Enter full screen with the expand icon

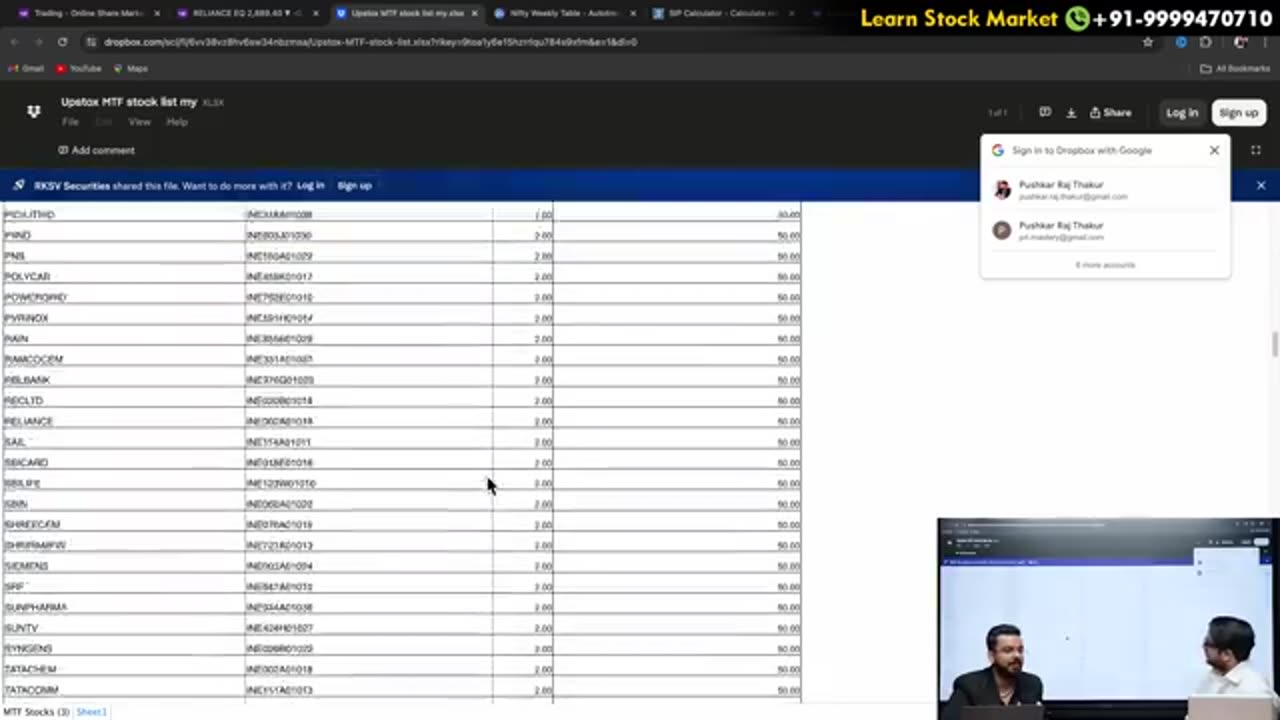coord(1256,150)
